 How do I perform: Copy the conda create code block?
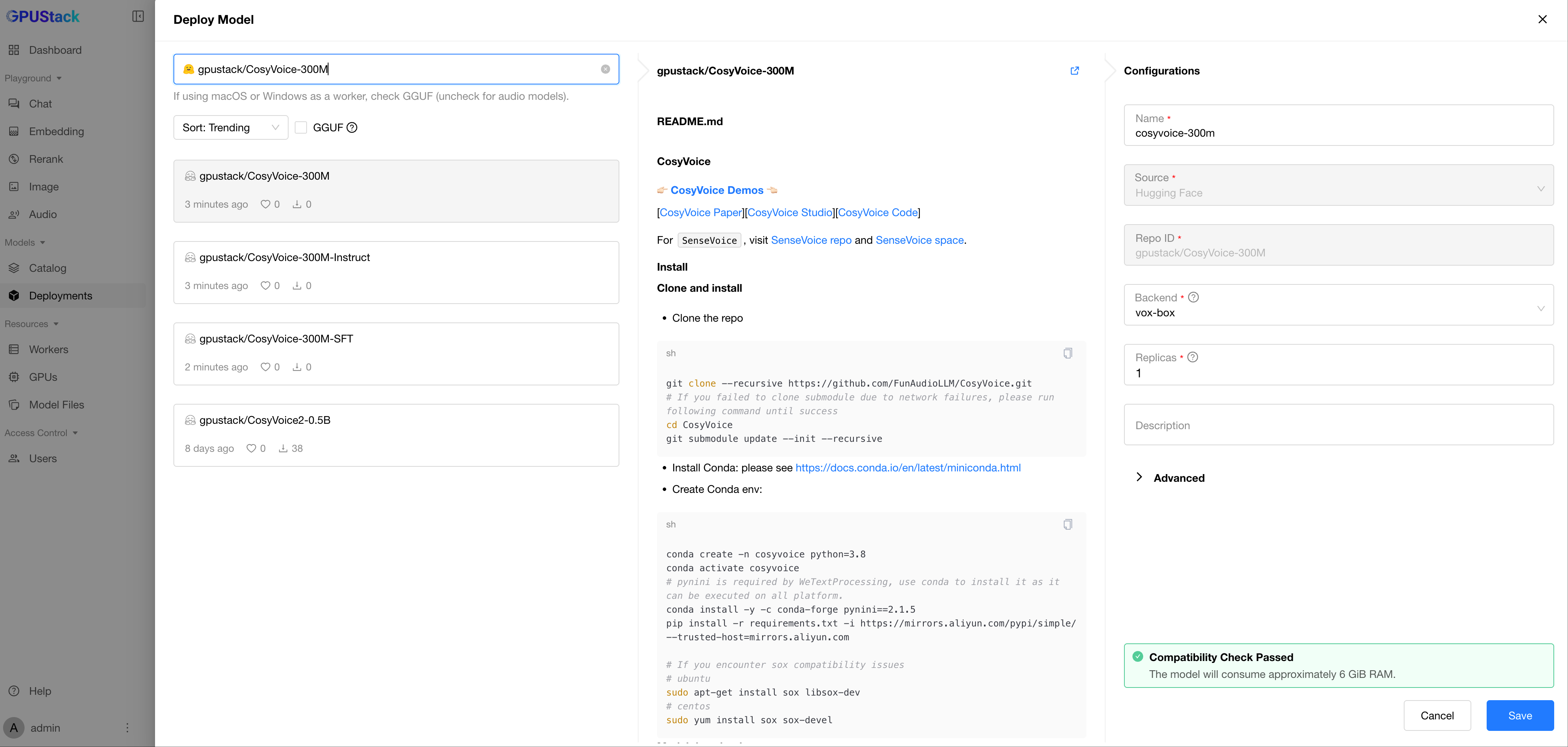pyautogui.click(x=1068, y=524)
